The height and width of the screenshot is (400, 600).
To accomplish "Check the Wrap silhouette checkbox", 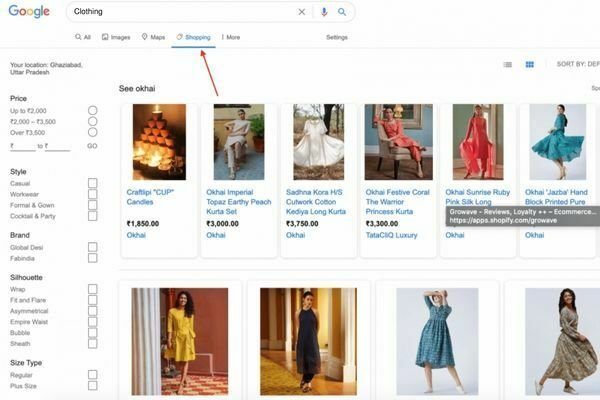I will tap(93, 289).
